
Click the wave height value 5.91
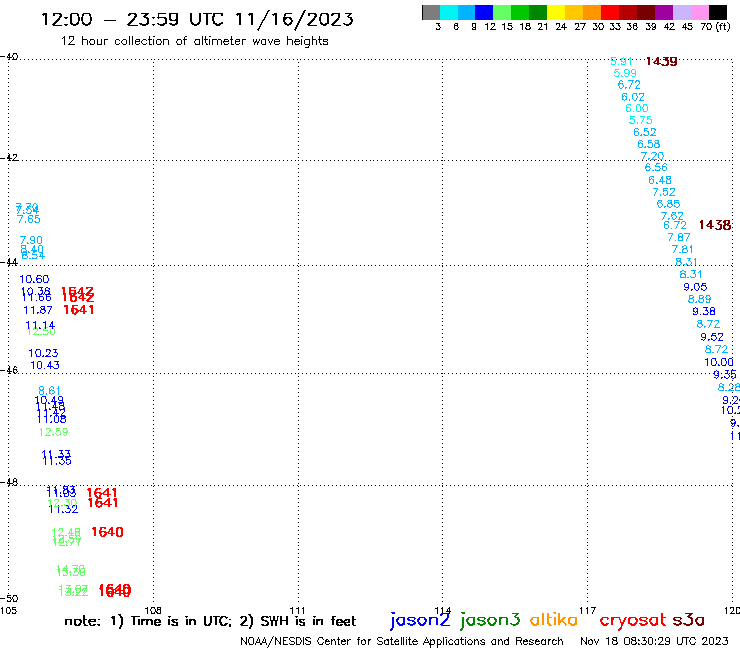tap(621, 61)
